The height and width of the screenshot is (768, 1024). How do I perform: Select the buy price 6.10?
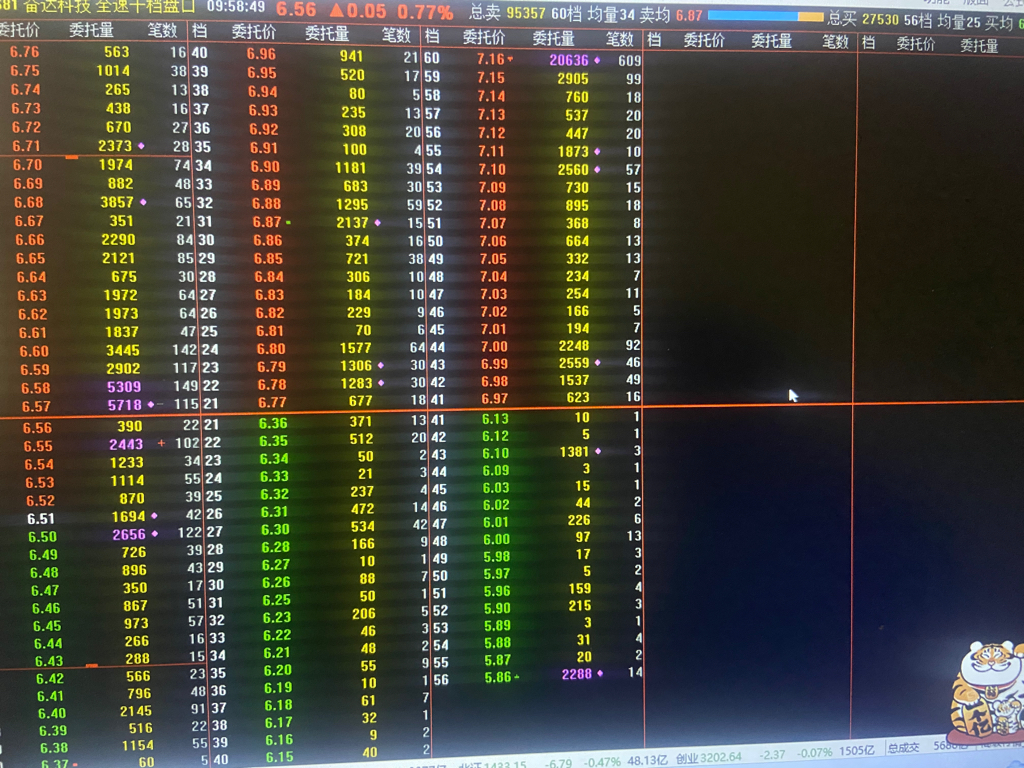point(496,453)
